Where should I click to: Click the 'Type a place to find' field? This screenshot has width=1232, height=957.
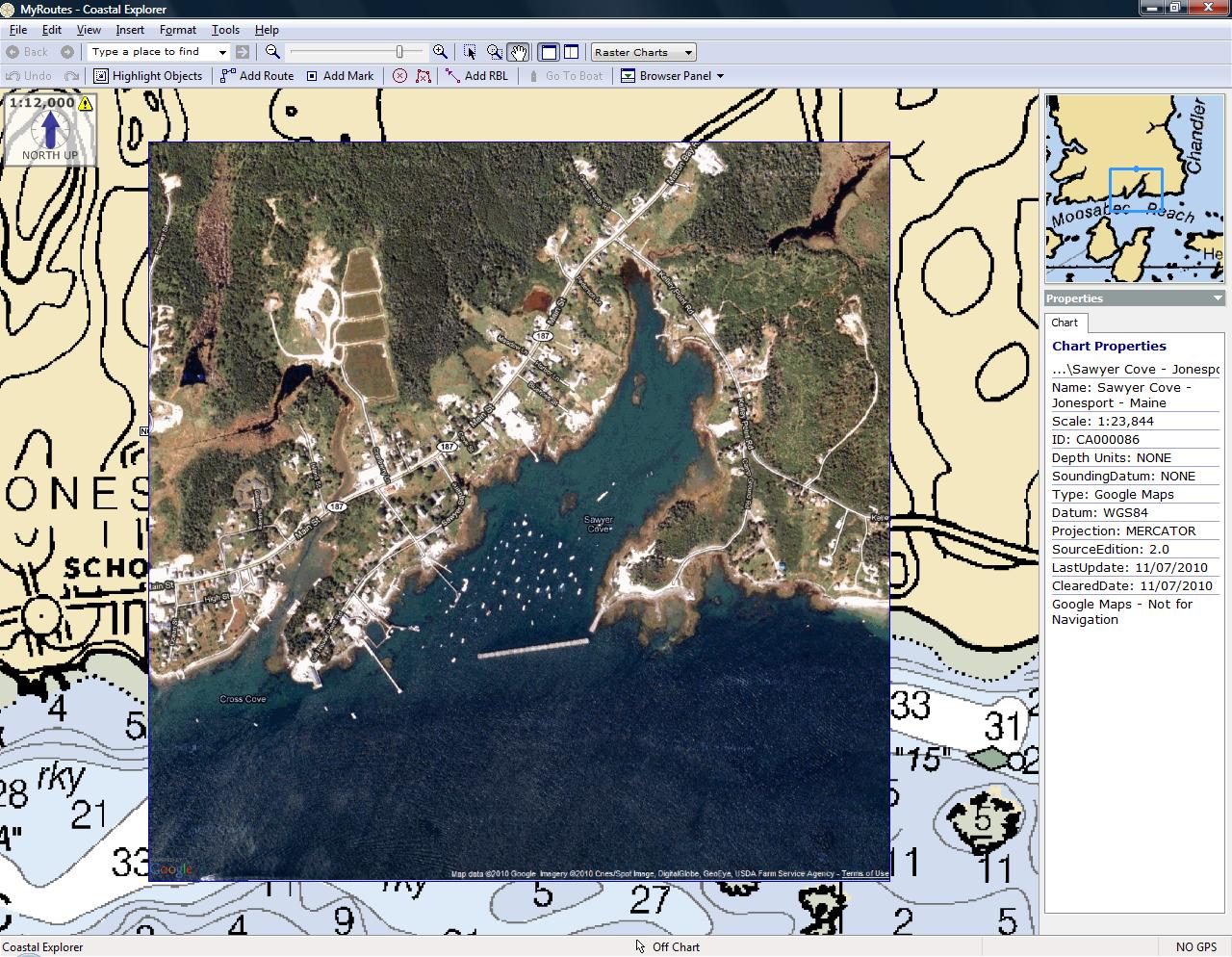(x=152, y=52)
